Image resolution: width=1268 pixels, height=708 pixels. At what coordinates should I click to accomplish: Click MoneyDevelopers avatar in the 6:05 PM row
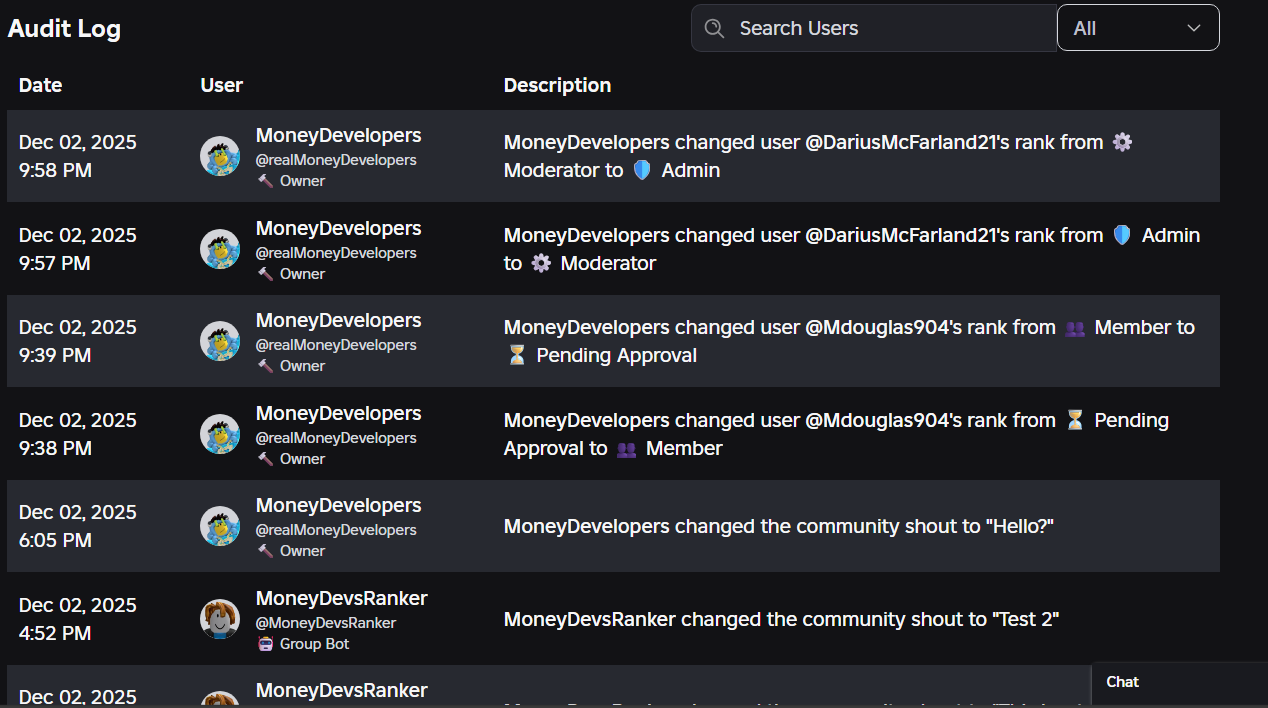(220, 526)
